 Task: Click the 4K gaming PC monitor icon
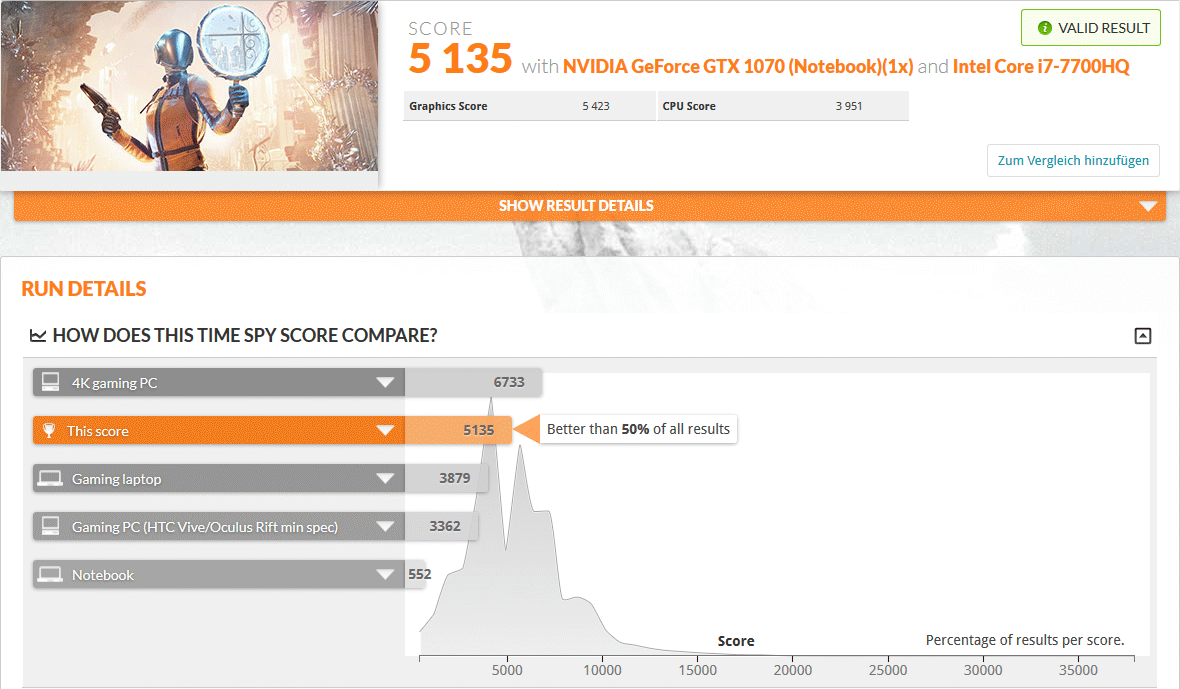(50, 383)
